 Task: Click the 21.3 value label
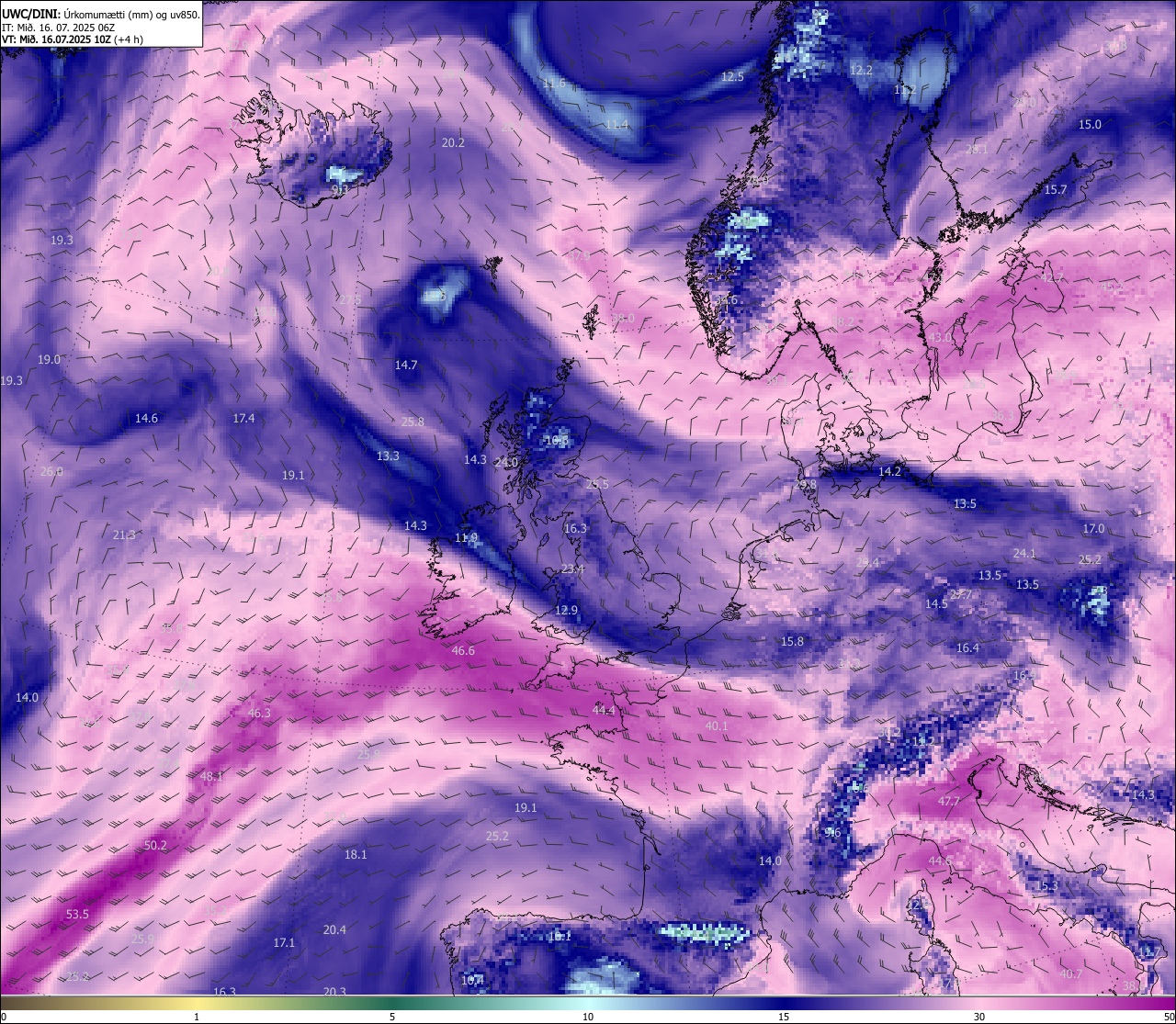coord(124,535)
